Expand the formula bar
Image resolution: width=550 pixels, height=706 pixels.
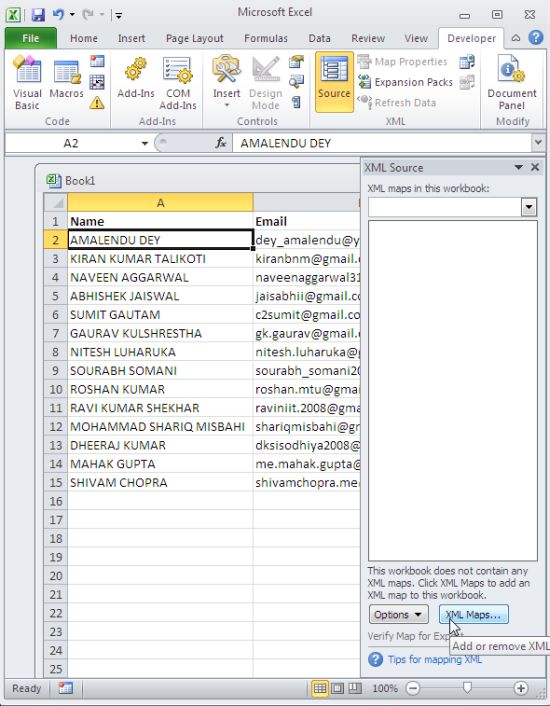(538, 143)
